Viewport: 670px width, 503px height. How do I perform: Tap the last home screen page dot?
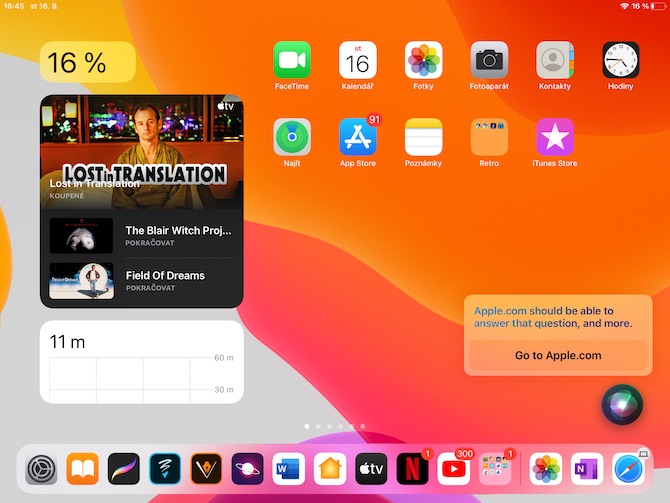pos(363,426)
